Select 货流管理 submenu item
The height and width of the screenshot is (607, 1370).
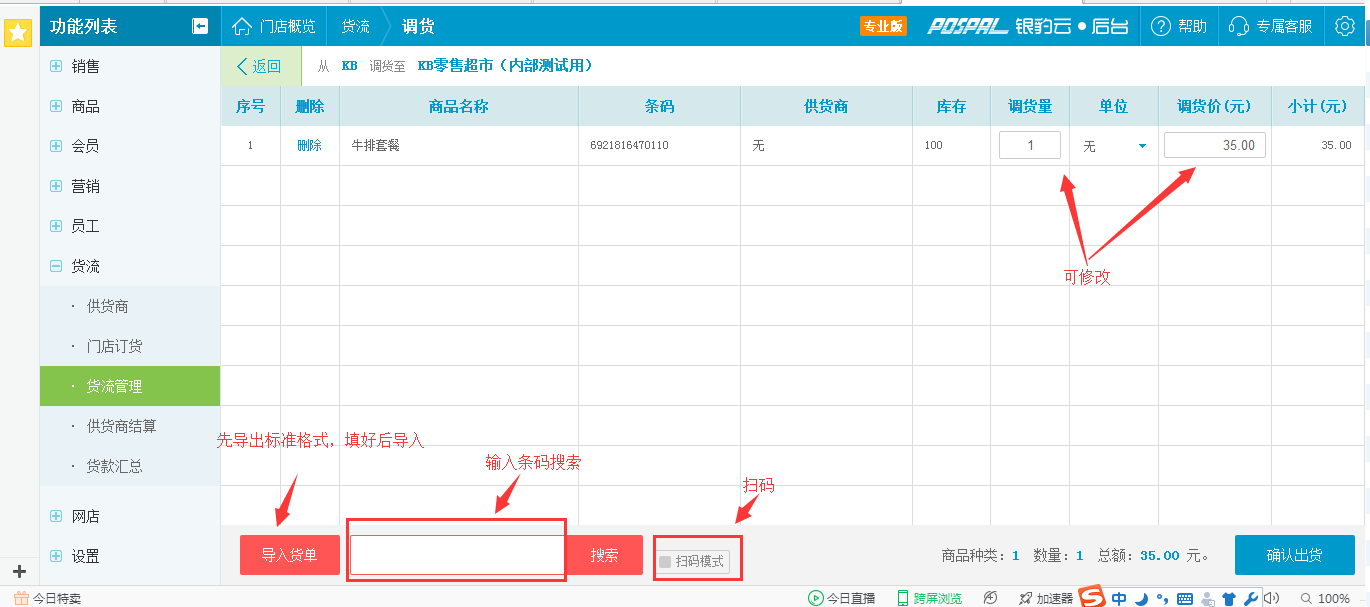130,386
